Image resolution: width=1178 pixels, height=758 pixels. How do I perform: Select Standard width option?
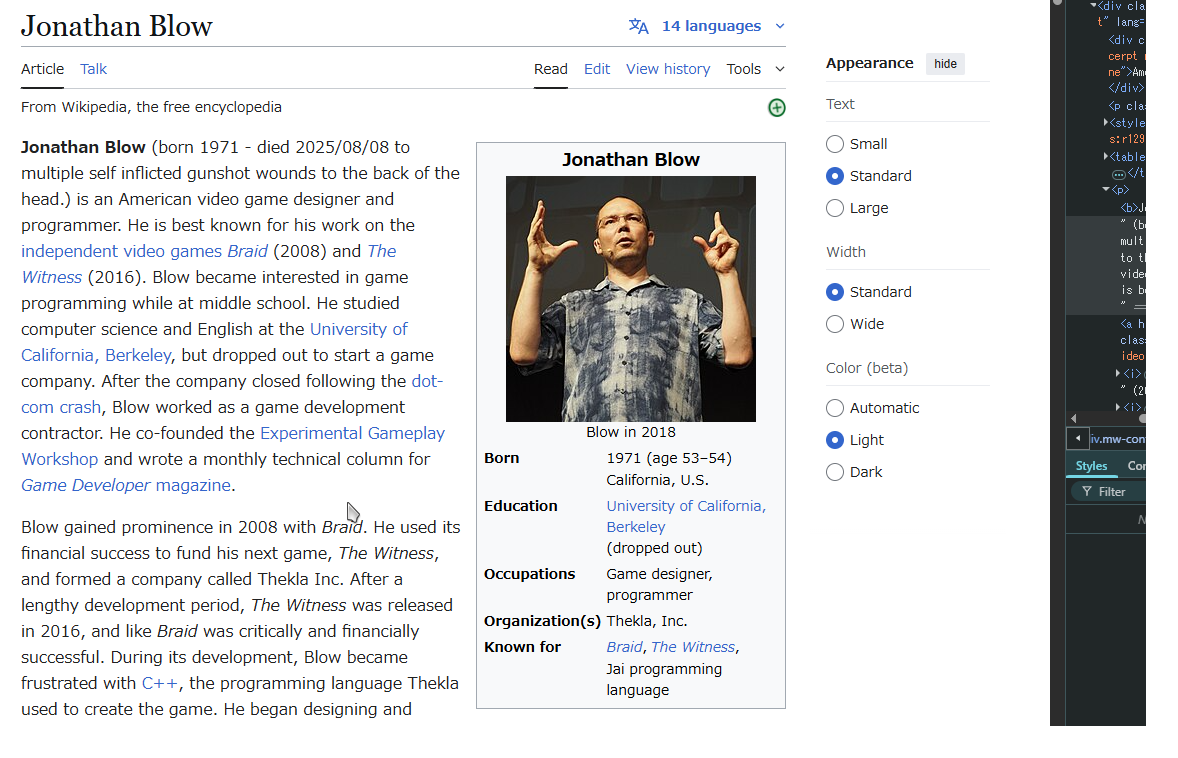[x=835, y=291]
